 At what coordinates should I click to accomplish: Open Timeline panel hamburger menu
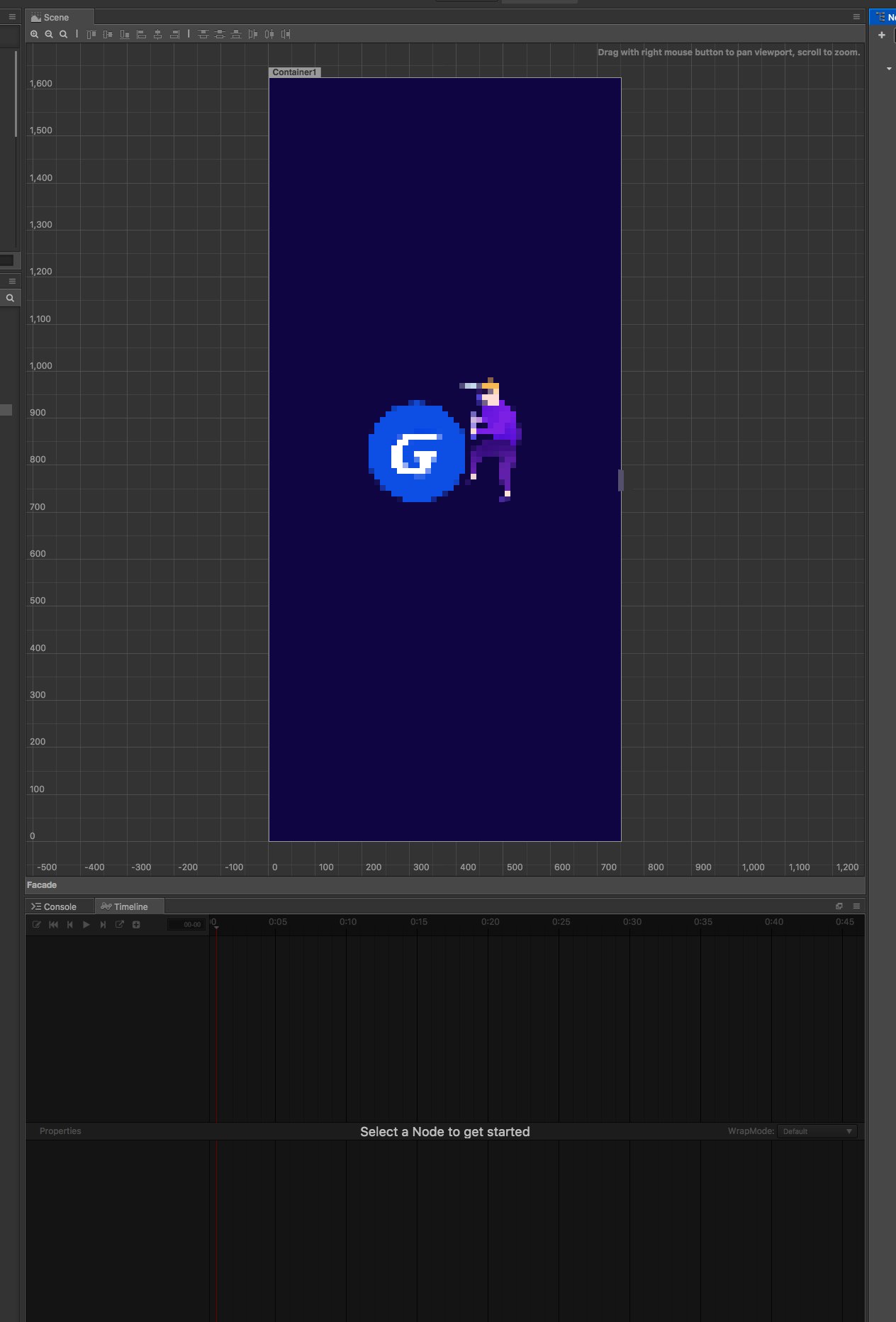click(856, 906)
